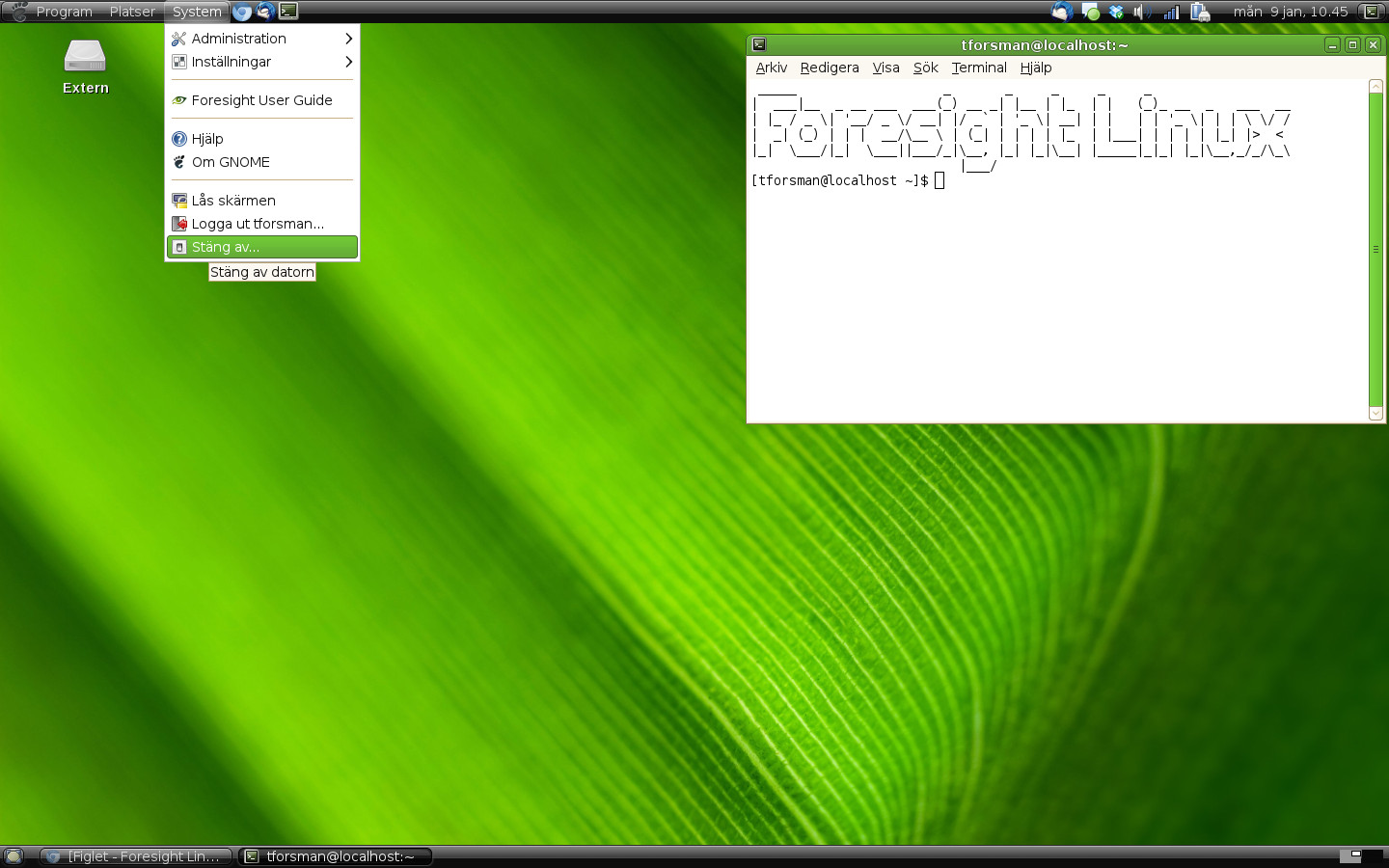The image size is (1389, 868).
Task: Switch to Figlet - Foresight Linux taskbar window
Action: (136, 856)
